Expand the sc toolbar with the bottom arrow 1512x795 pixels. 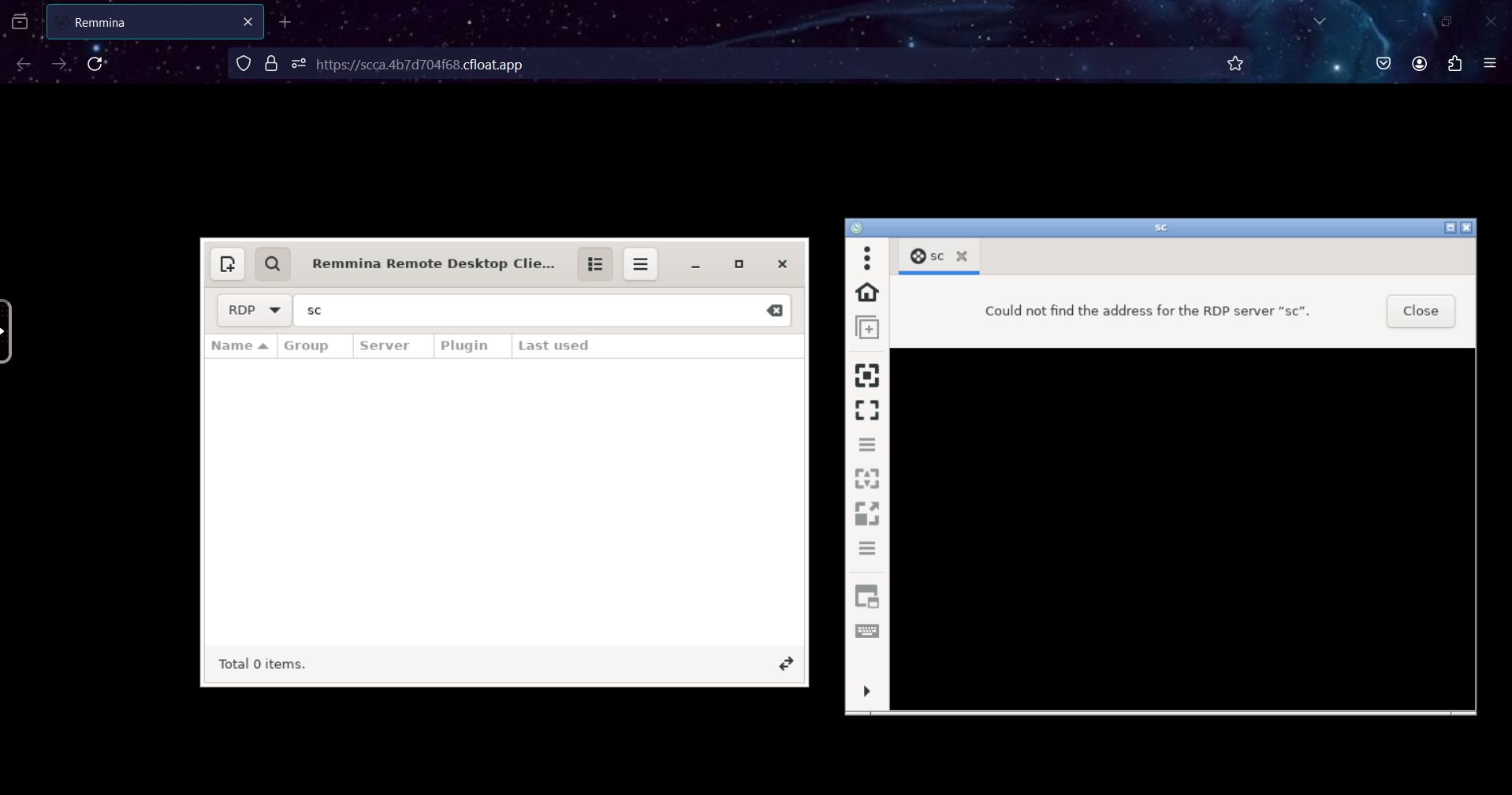866,691
